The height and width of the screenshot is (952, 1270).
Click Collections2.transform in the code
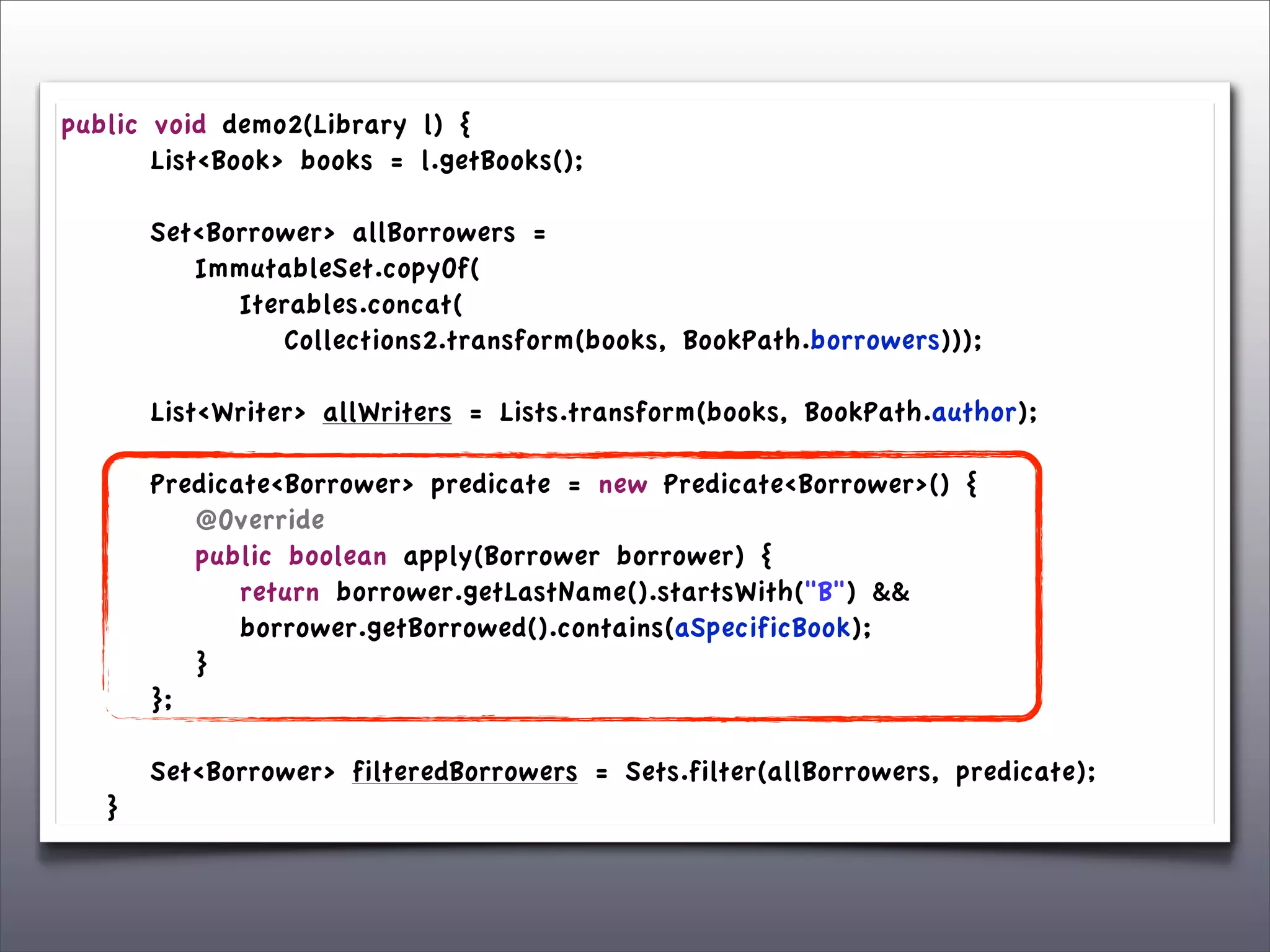(429, 340)
